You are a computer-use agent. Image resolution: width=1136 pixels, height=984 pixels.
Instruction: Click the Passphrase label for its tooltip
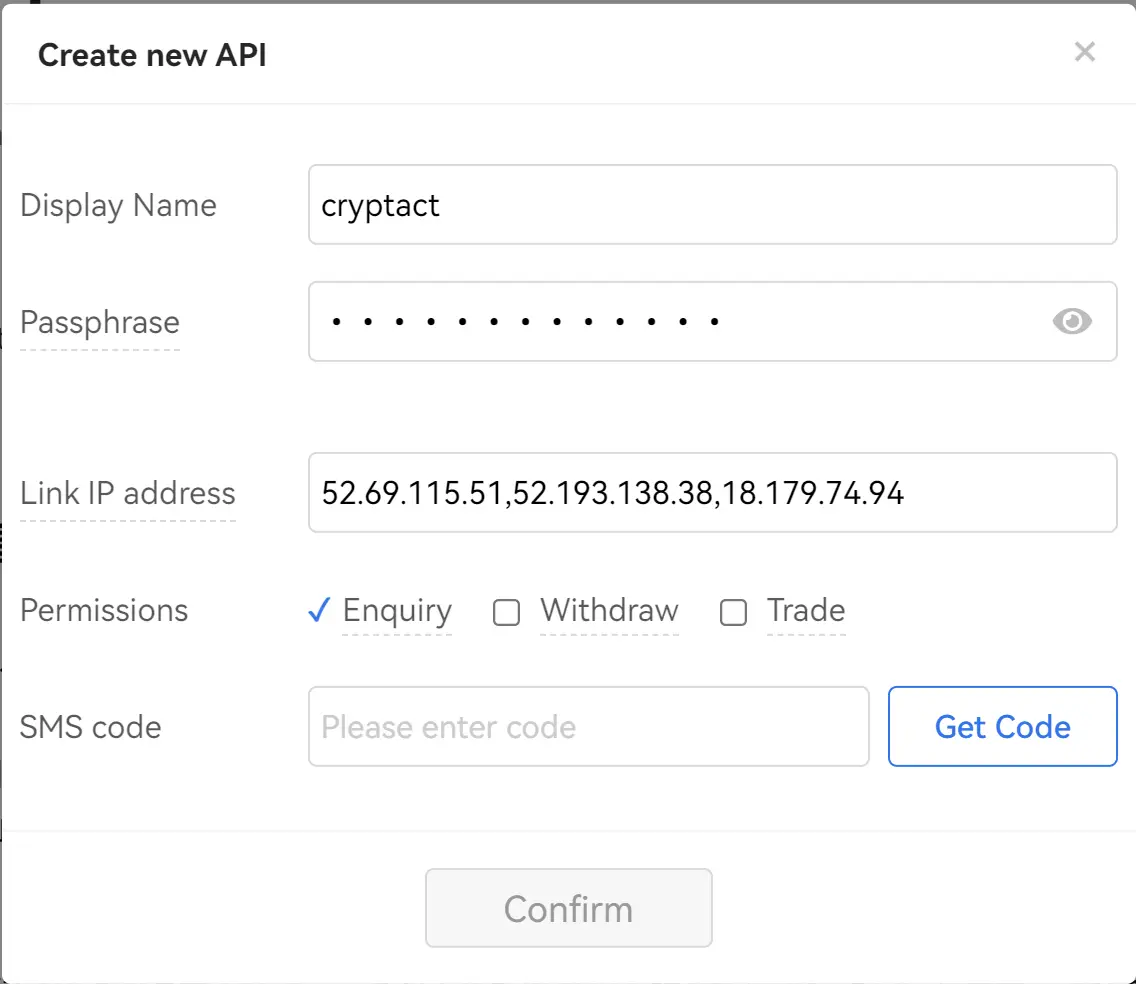(99, 322)
